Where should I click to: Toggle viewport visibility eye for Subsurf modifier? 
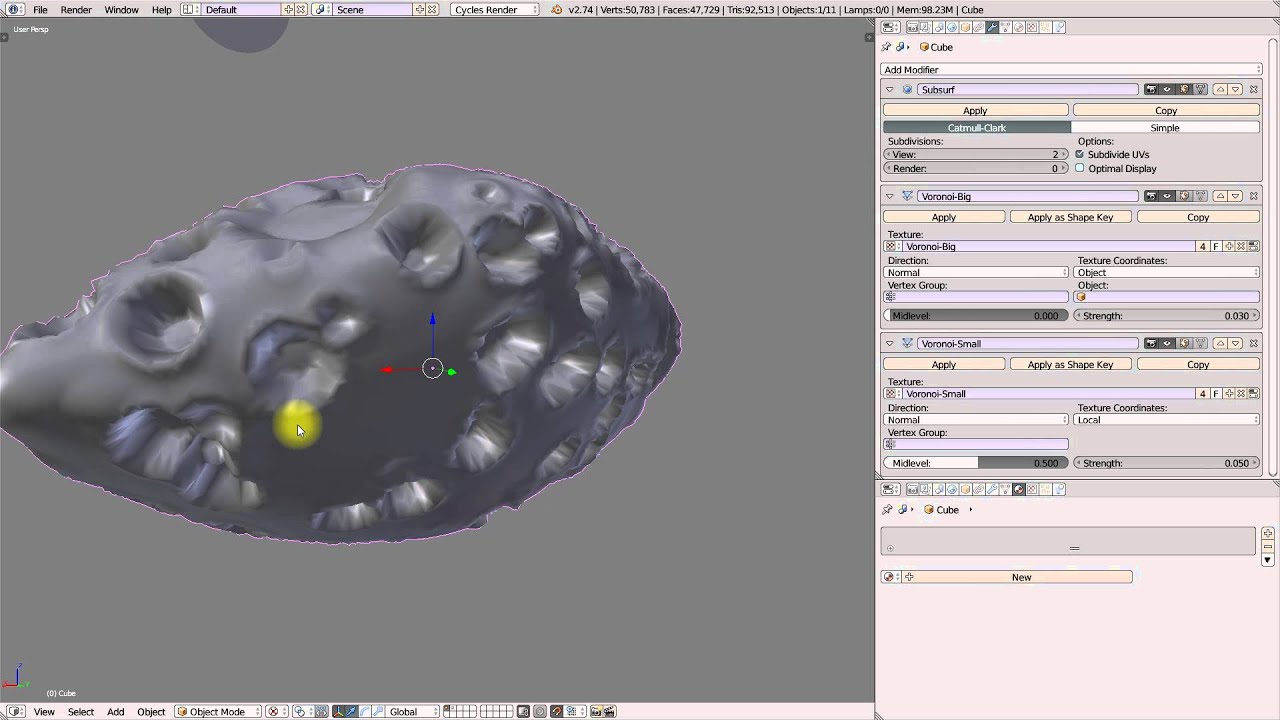tap(1167, 90)
